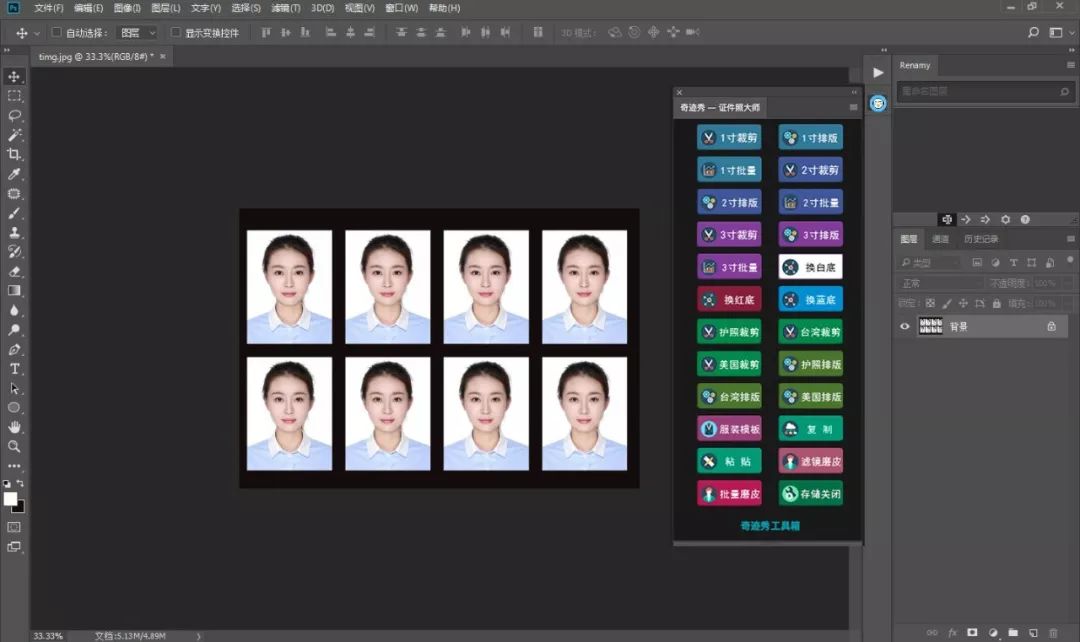Open the 不透明度 opacity dropdown
This screenshot has height=642, width=1080.
coord(1064,283)
